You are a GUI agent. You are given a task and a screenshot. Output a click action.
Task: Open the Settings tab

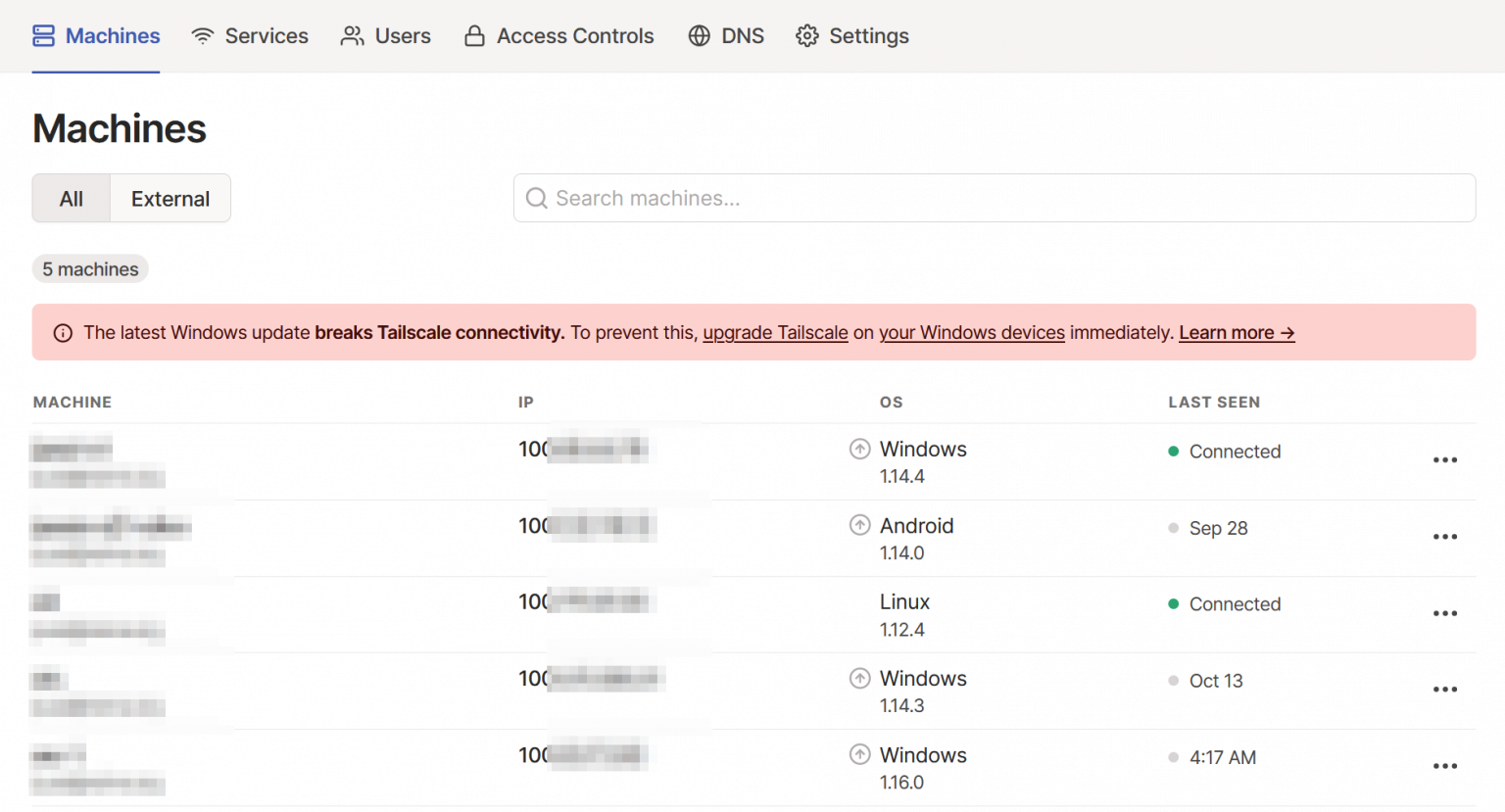click(x=852, y=36)
